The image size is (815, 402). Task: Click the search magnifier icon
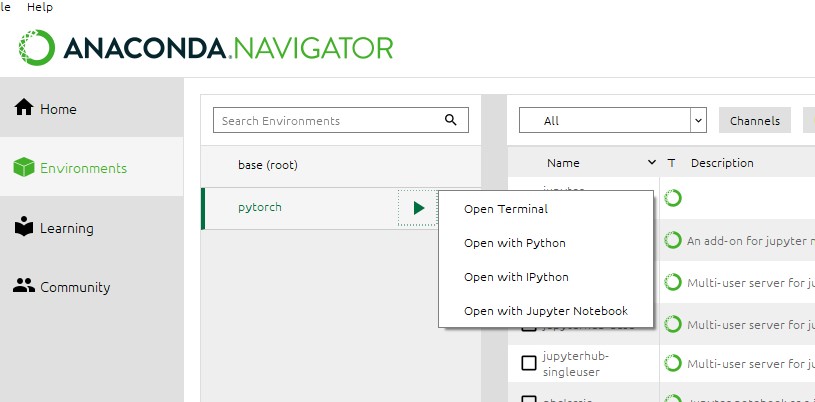[451, 120]
